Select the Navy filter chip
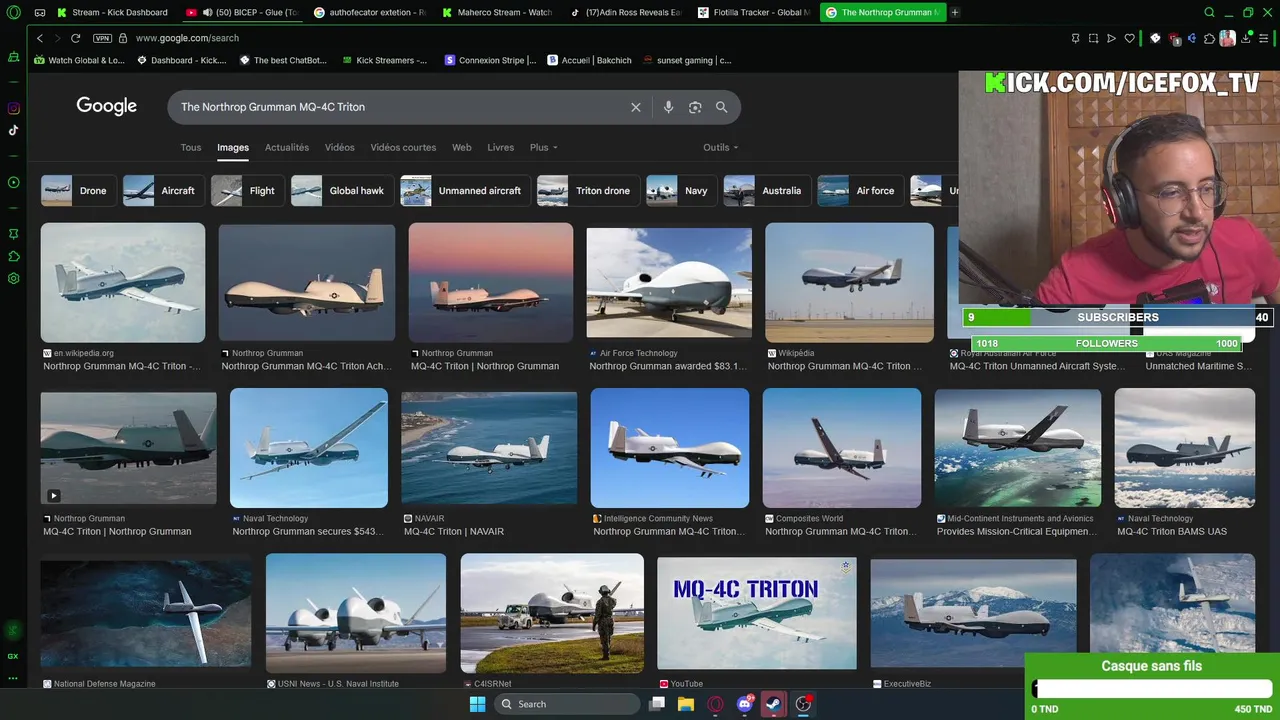1280x720 pixels. (682, 190)
